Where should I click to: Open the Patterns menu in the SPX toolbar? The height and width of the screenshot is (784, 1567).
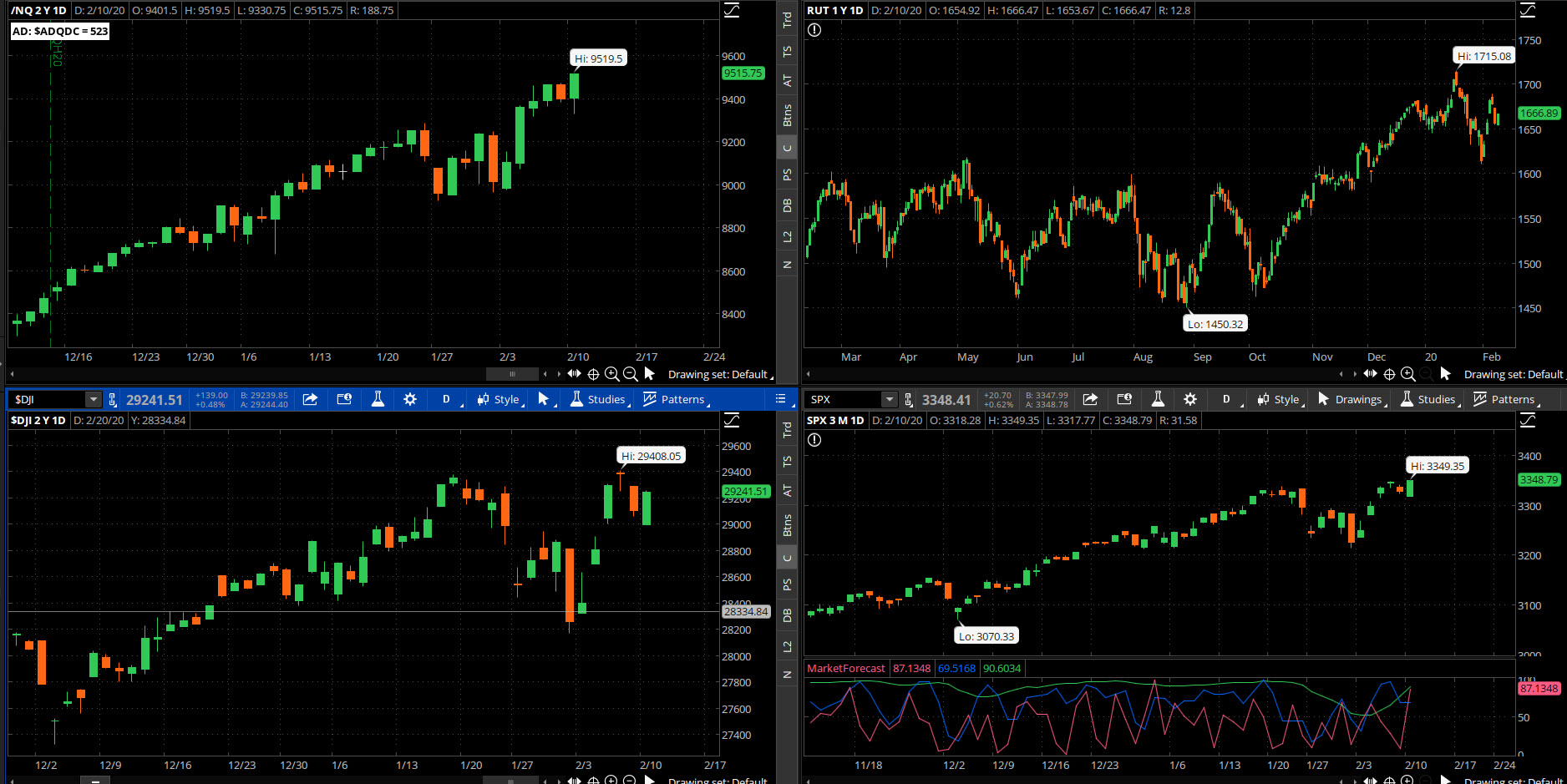click(1506, 399)
